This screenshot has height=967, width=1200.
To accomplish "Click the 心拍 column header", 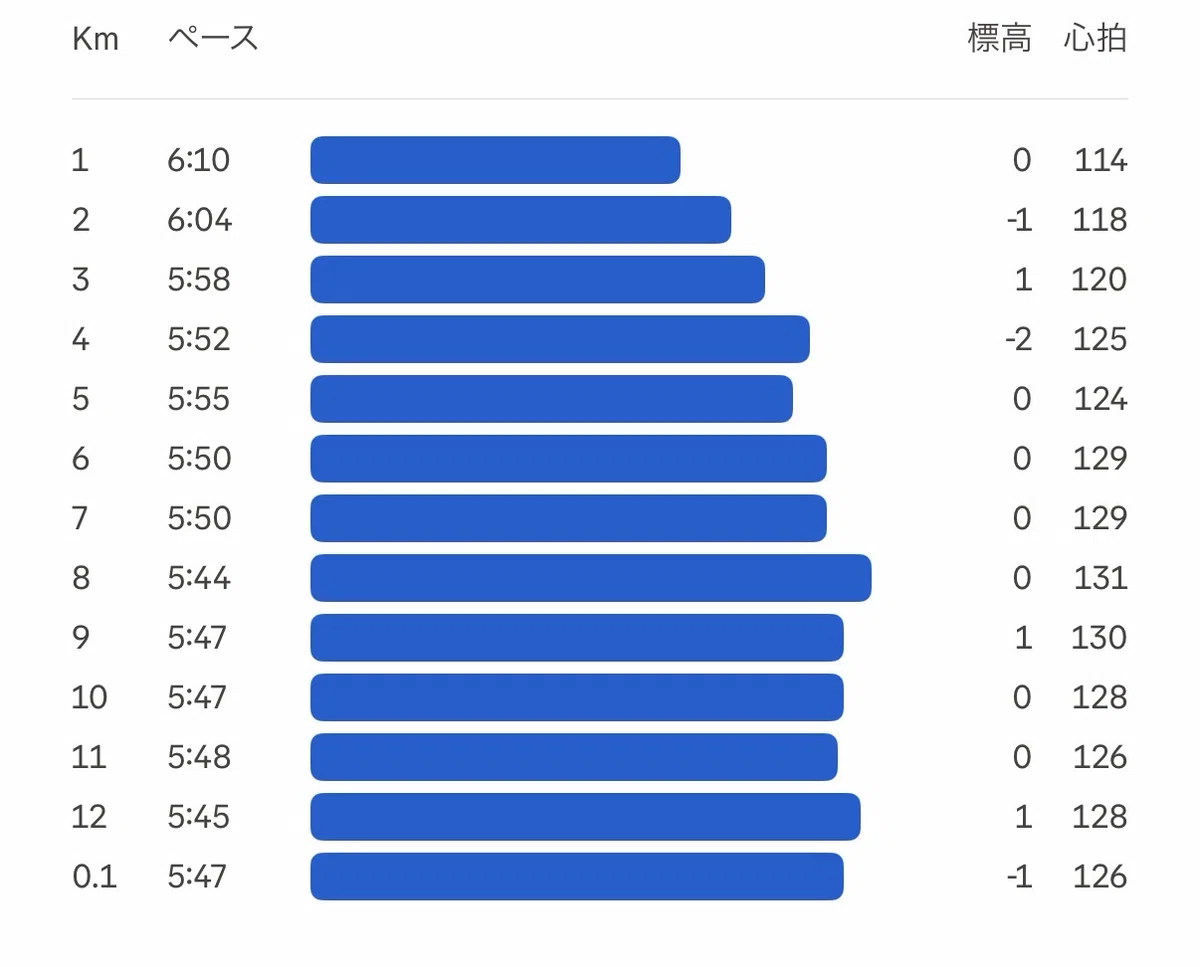I will [1095, 39].
